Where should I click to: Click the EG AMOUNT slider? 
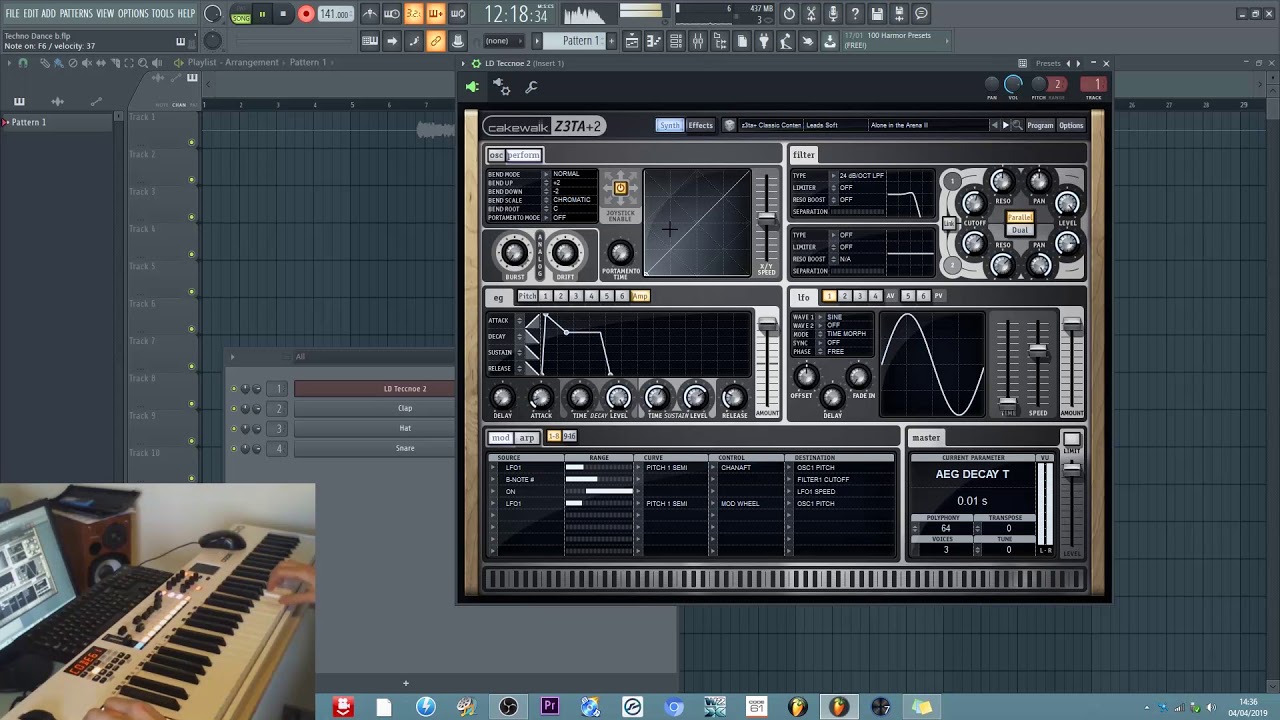(768, 325)
